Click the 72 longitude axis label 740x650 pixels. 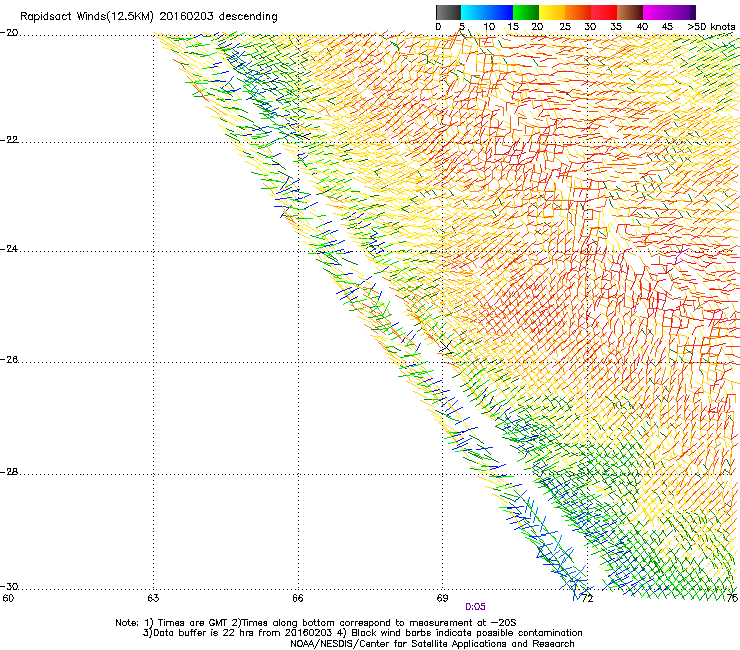pyautogui.click(x=587, y=598)
